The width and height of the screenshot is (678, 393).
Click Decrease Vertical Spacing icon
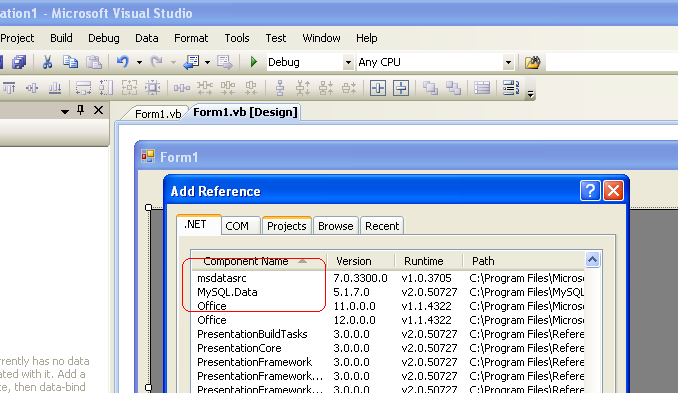click(x=326, y=88)
